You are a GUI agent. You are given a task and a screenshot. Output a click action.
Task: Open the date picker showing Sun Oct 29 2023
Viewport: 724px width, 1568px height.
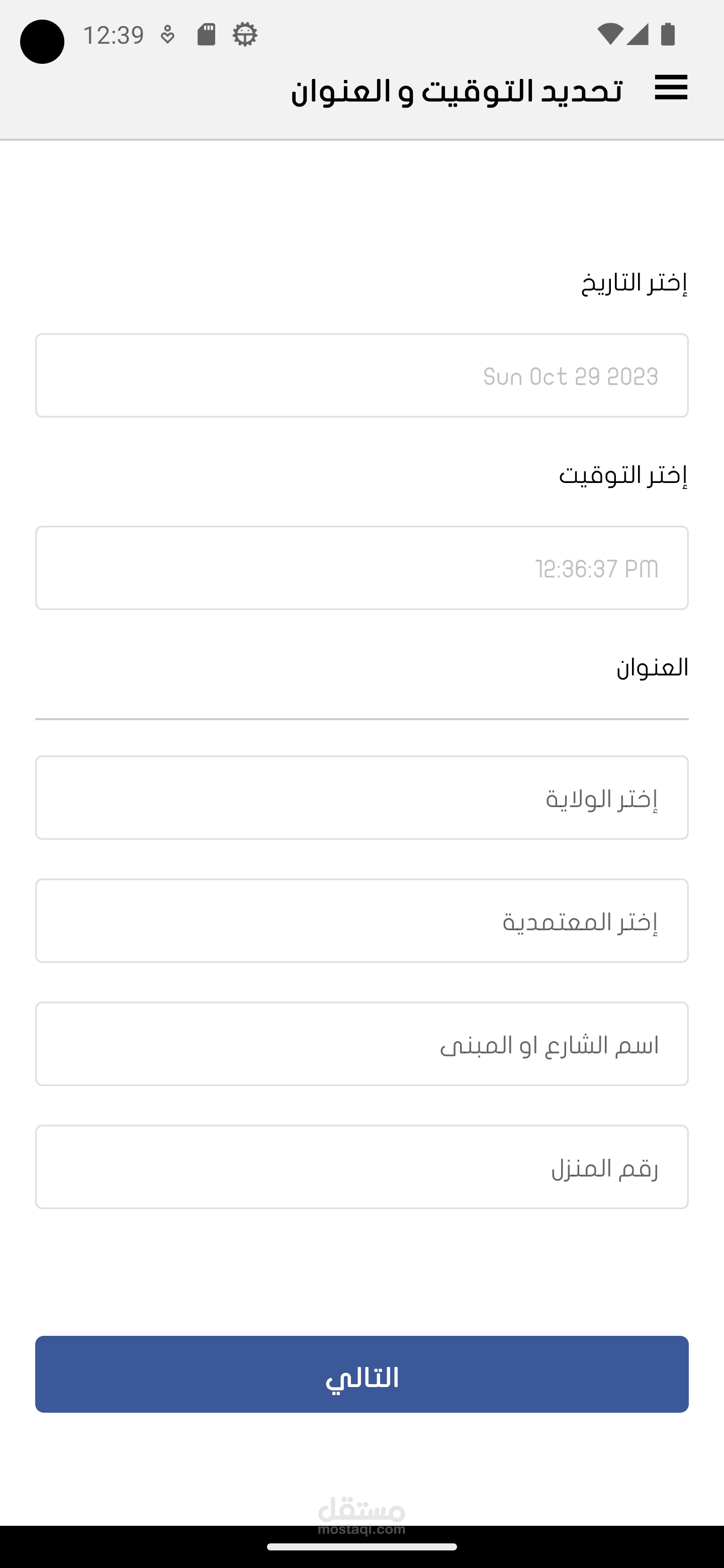[361, 375]
